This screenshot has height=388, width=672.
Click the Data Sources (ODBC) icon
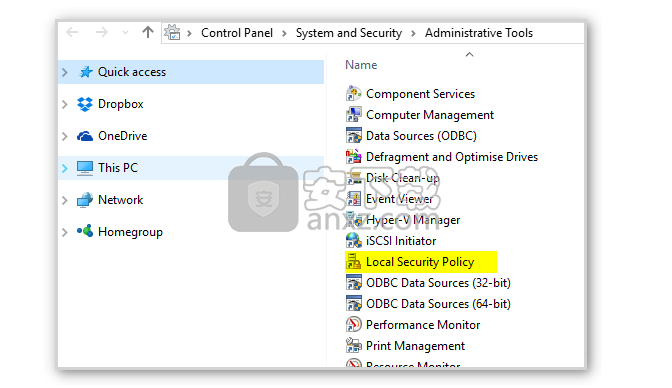(354, 135)
